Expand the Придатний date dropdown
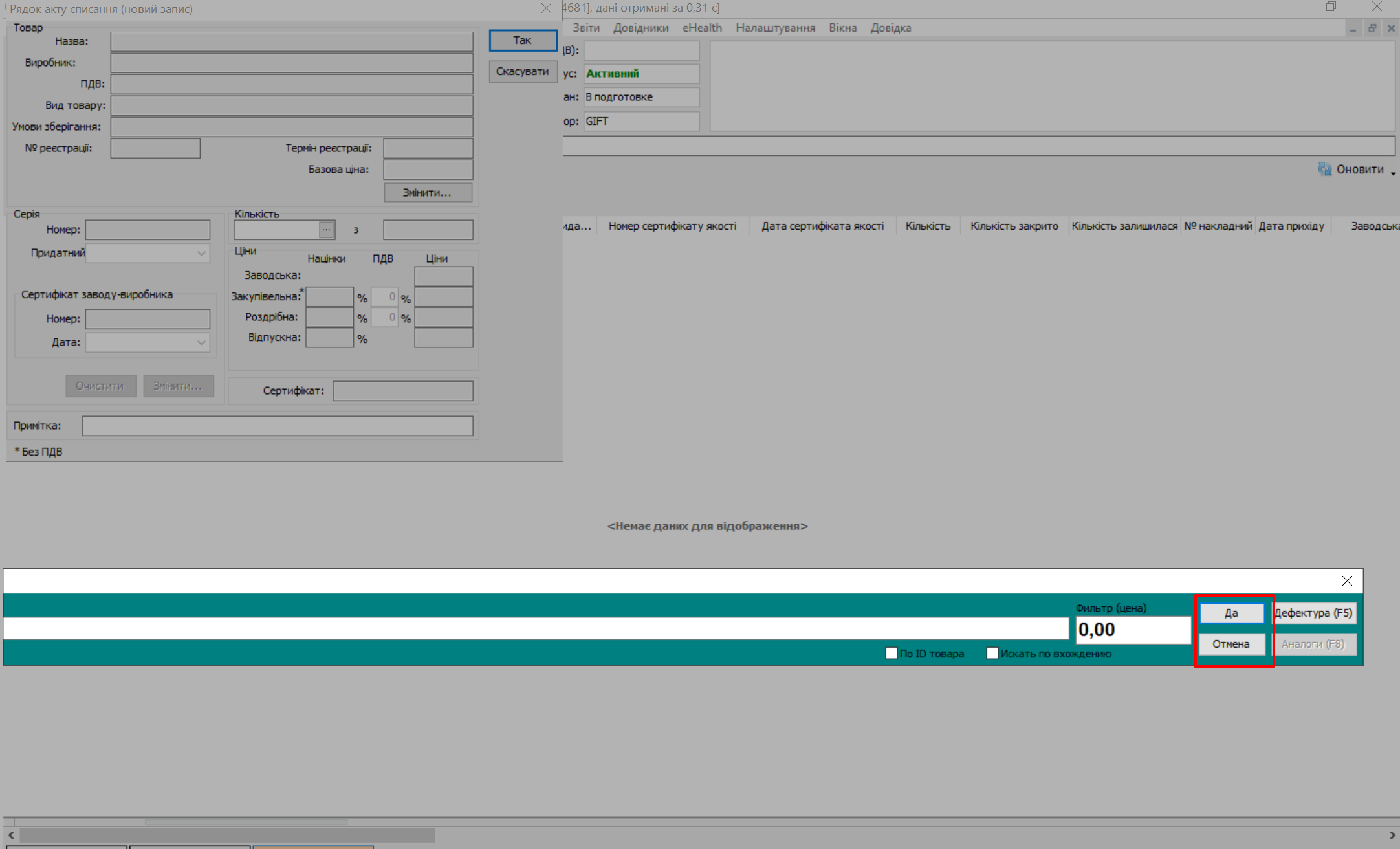 coord(201,254)
